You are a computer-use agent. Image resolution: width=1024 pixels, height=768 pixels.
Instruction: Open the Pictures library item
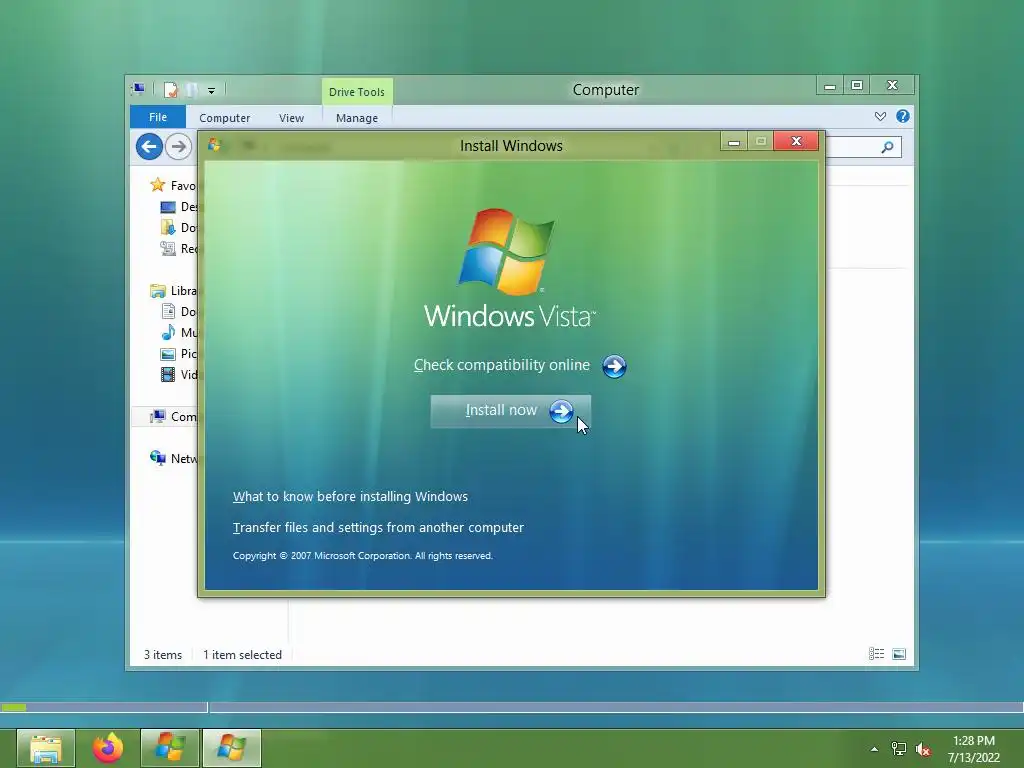tap(178, 353)
